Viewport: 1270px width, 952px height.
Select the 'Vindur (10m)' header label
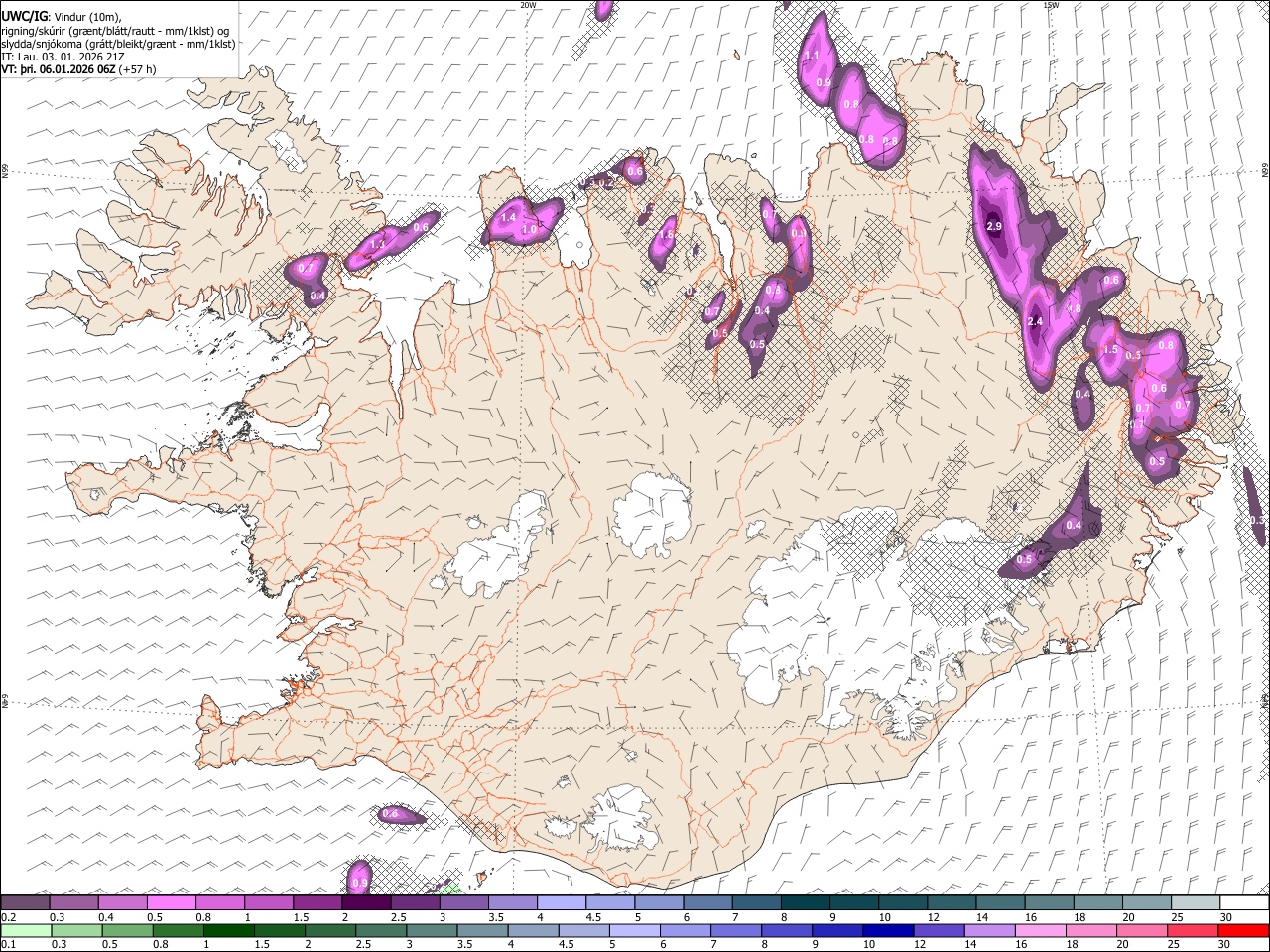click(84, 17)
